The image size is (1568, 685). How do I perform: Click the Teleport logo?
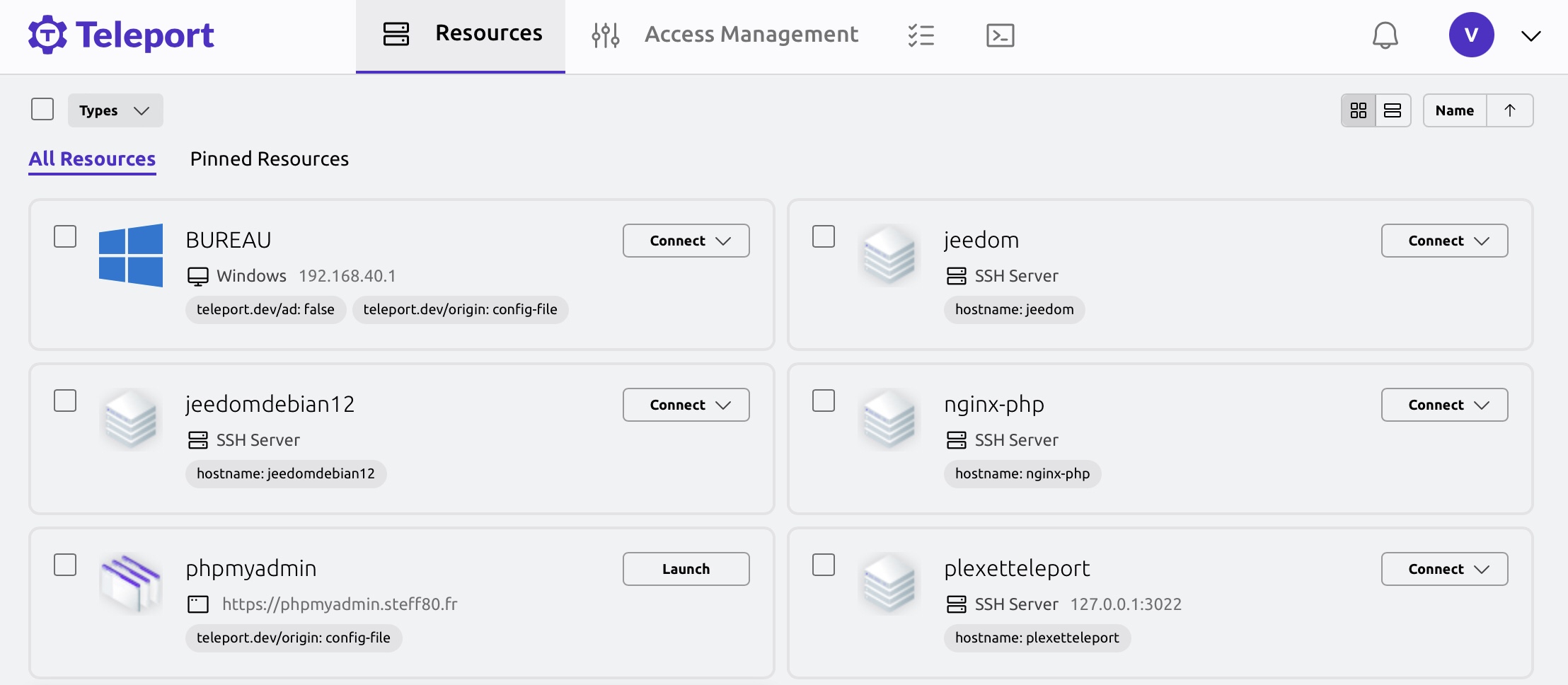coord(121,35)
